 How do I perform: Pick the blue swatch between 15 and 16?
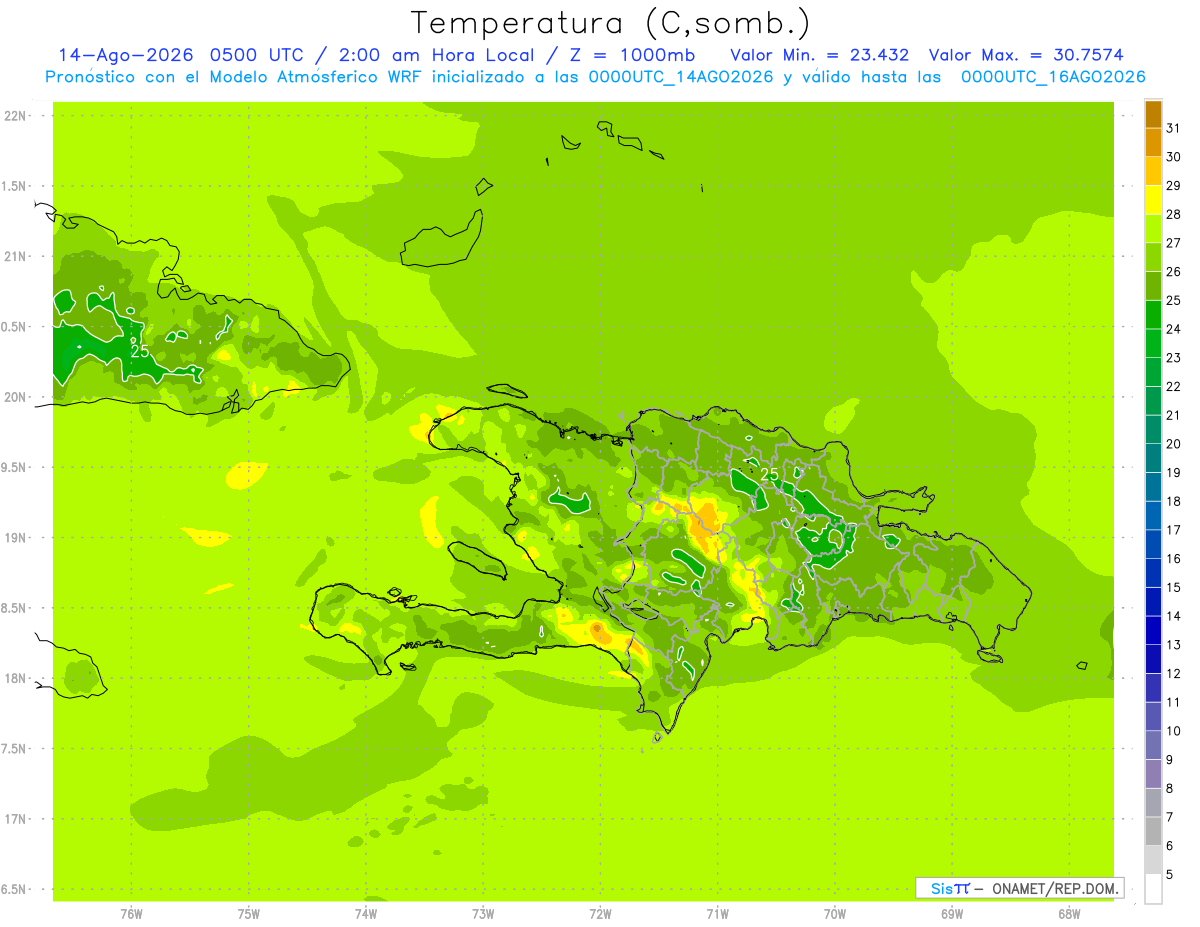click(1153, 574)
